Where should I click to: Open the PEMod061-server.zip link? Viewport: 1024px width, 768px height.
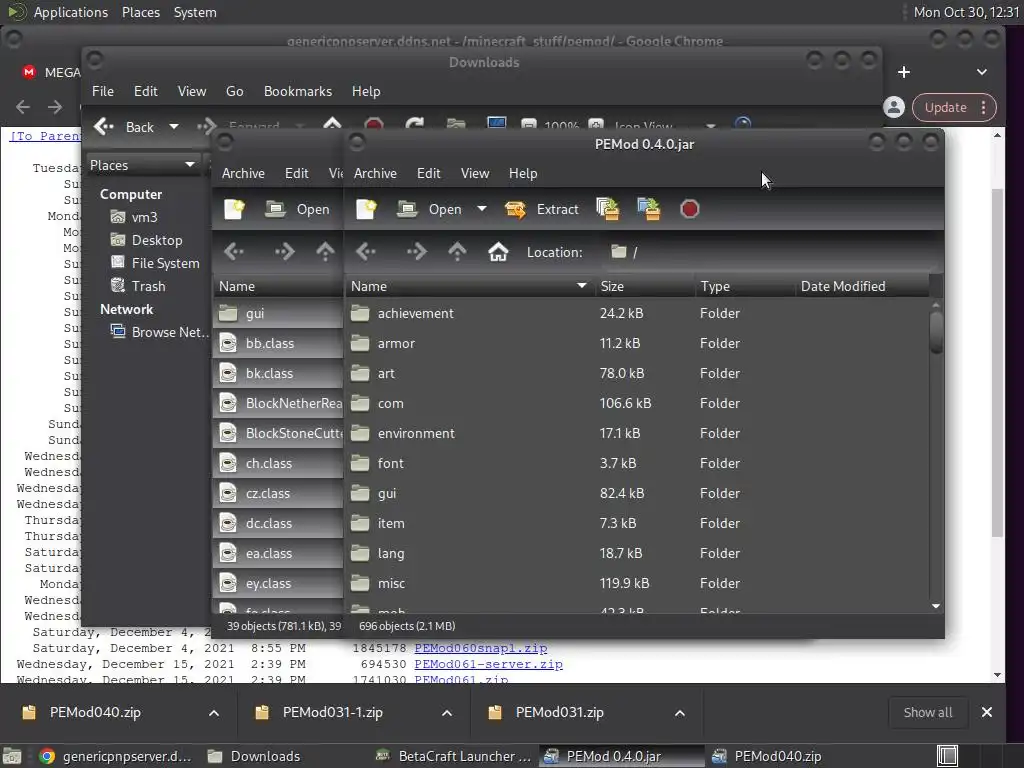[x=488, y=664]
